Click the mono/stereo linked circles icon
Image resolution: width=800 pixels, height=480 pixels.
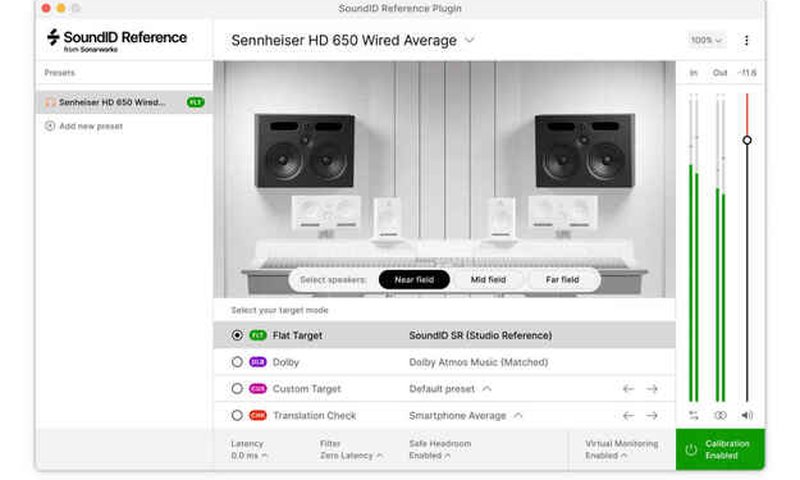pos(720,415)
